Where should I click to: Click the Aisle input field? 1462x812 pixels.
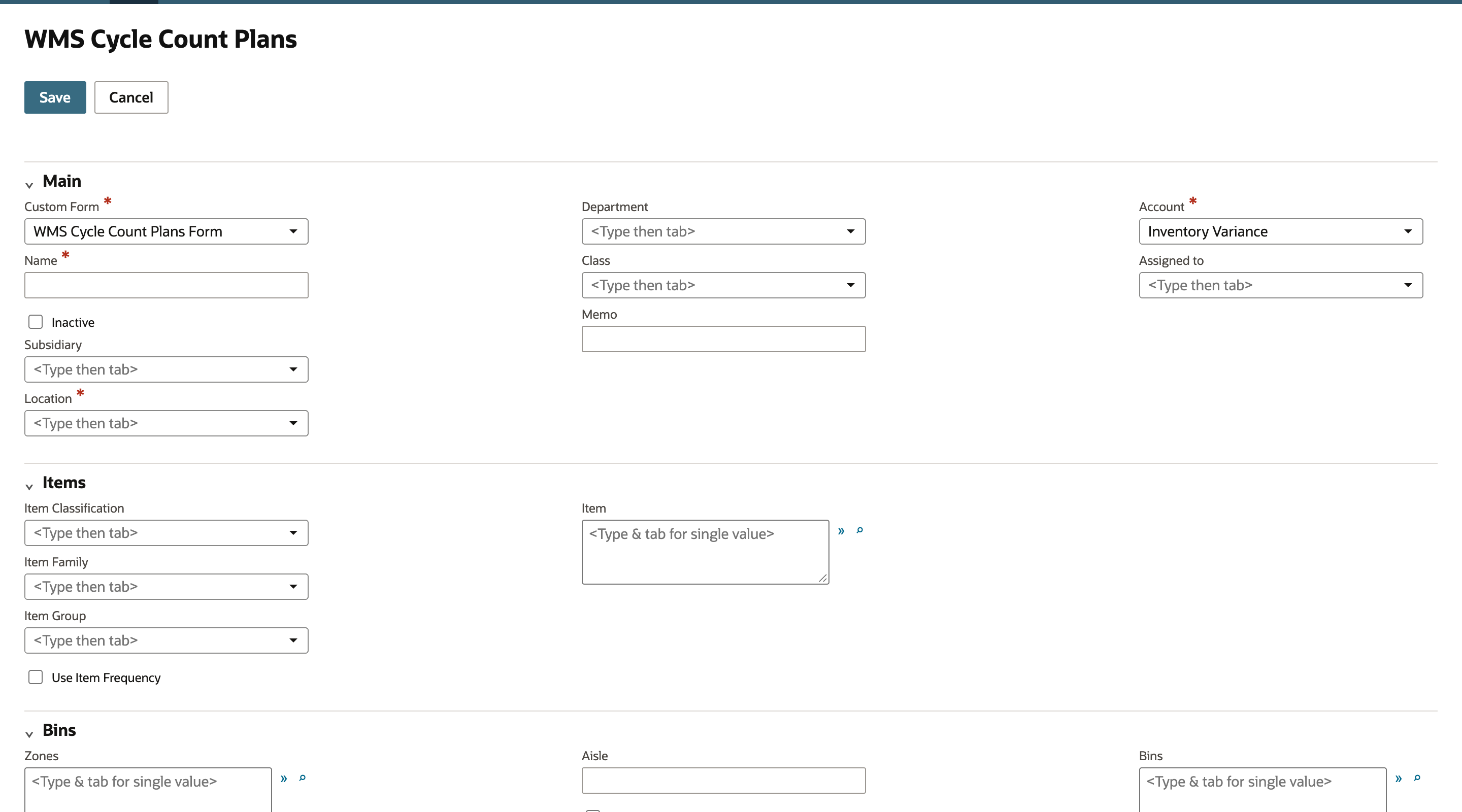tap(723, 781)
